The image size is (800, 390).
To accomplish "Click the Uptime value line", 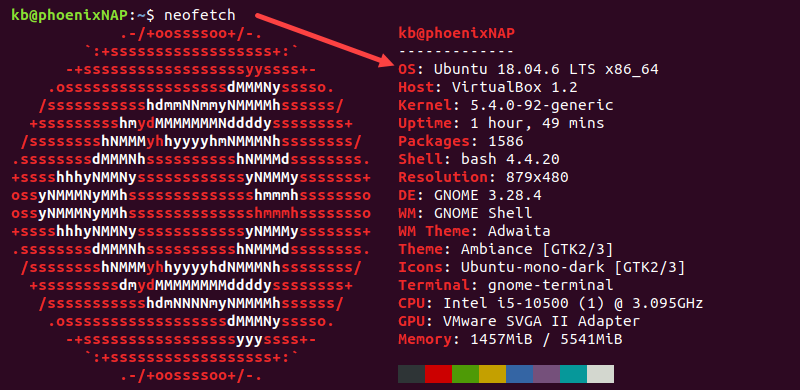I will pos(501,123).
